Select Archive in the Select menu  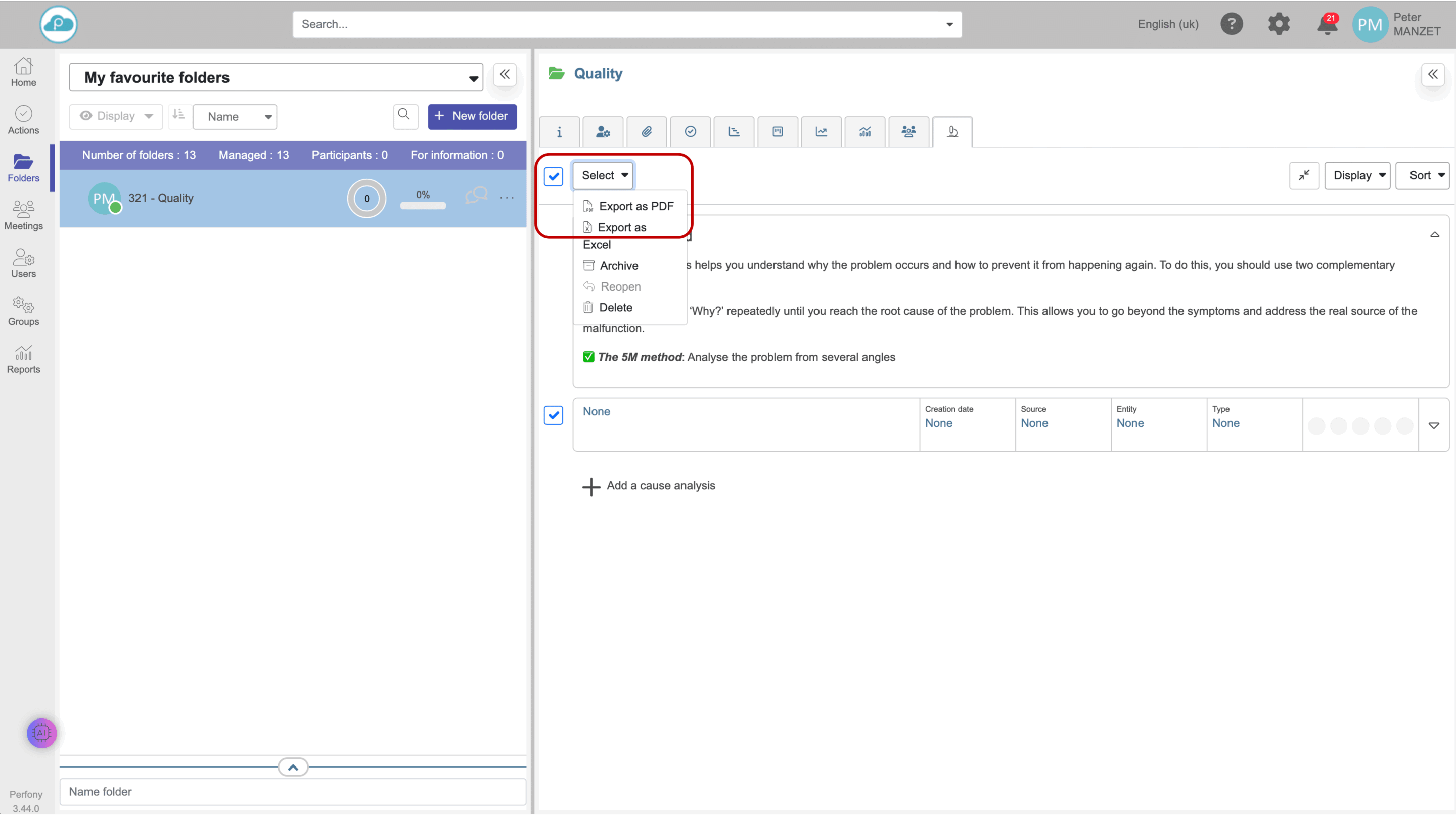(618, 265)
